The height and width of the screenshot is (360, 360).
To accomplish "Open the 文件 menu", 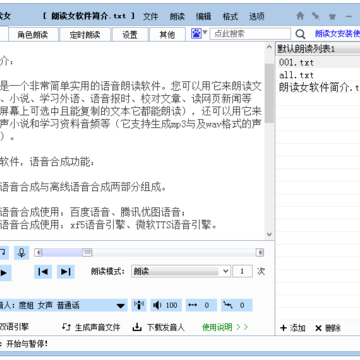I will (x=151, y=16).
